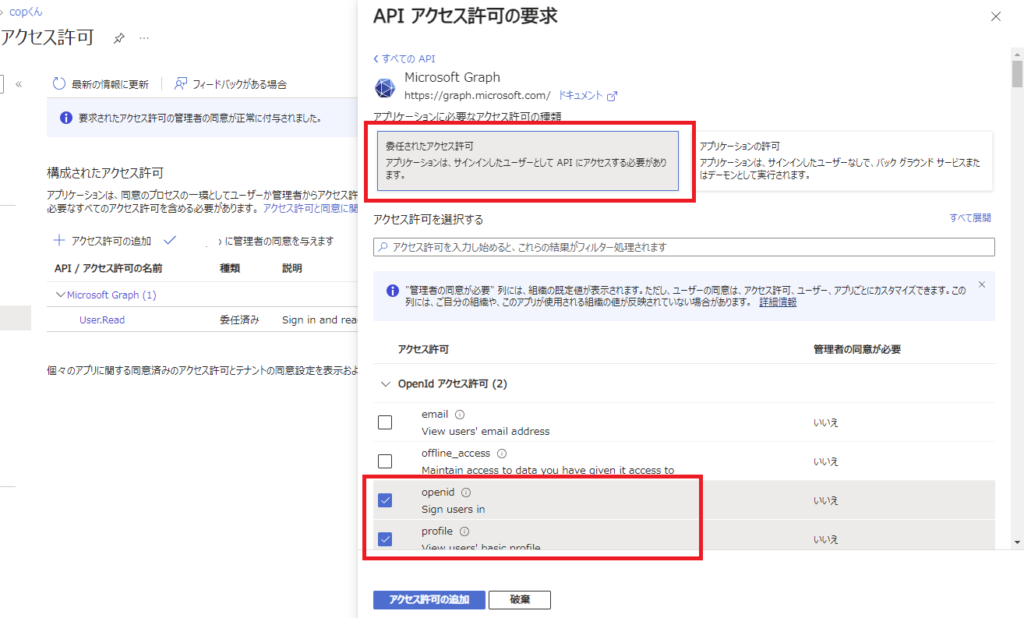This screenshot has height=618, width=1024.
Task: Click the feedback person icon
Action: (181, 84)
